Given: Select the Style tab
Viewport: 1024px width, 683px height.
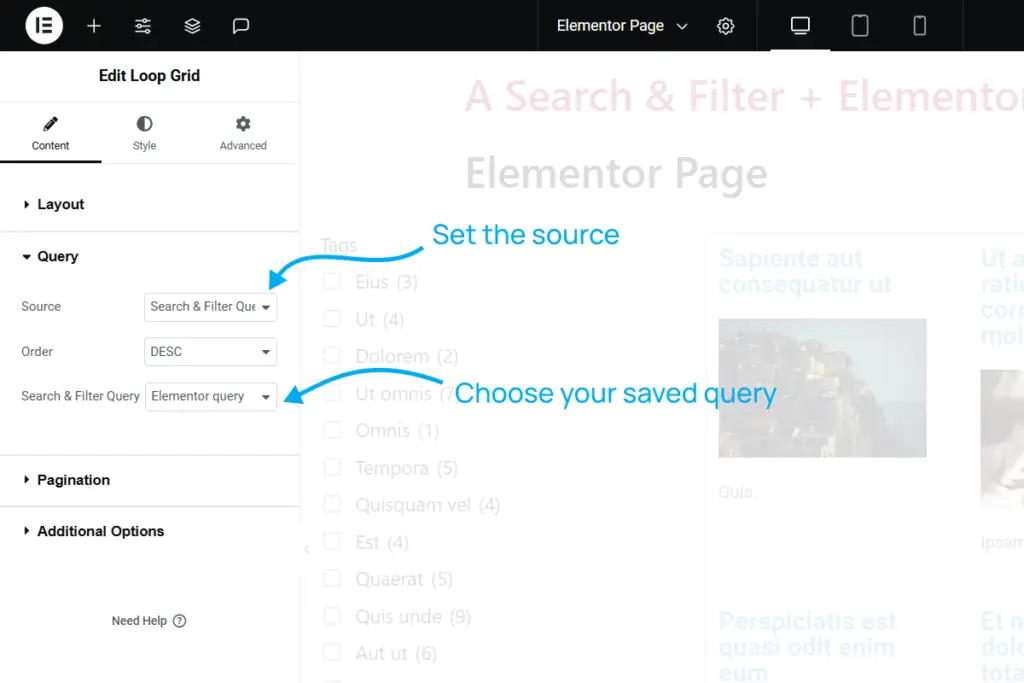Looking at the screenshot, I should 144,134.
